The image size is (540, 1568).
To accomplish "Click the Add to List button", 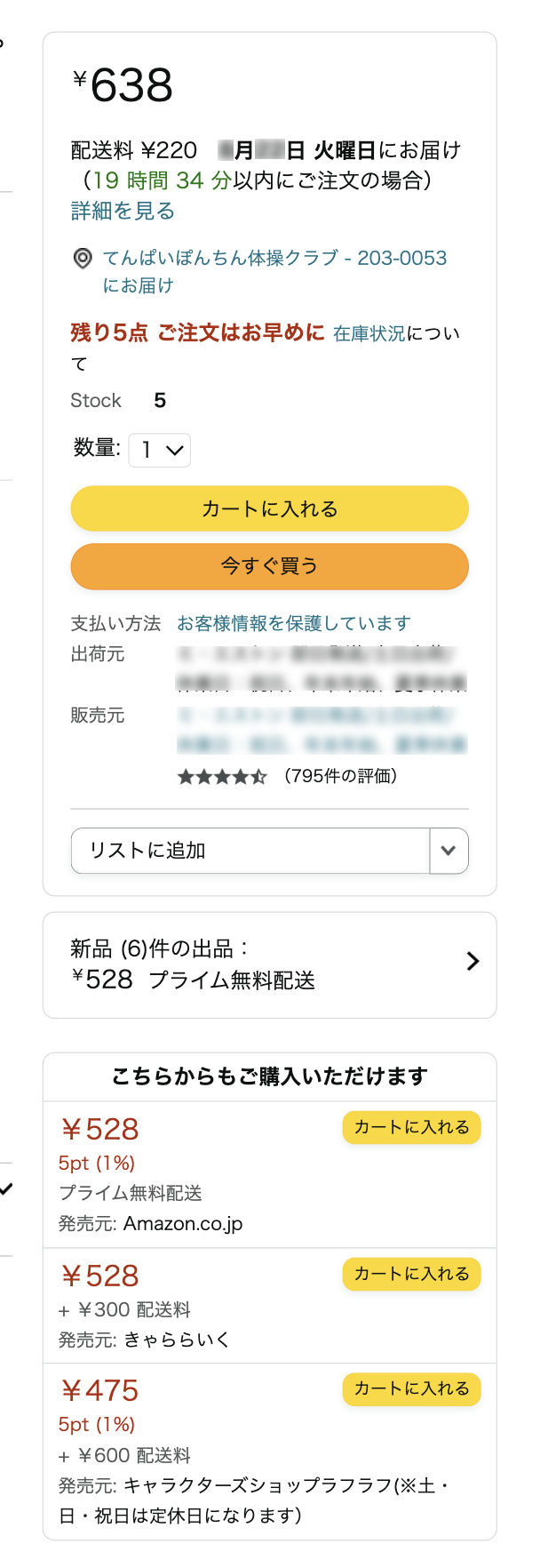I will [249, 851].
